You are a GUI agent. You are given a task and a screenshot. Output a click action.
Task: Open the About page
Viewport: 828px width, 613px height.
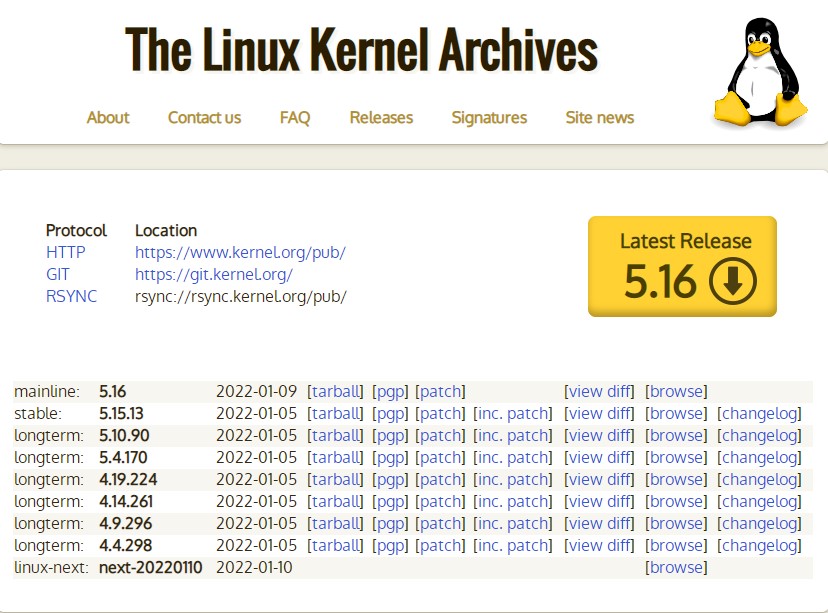pyautogui.click(x=107, y=118)
